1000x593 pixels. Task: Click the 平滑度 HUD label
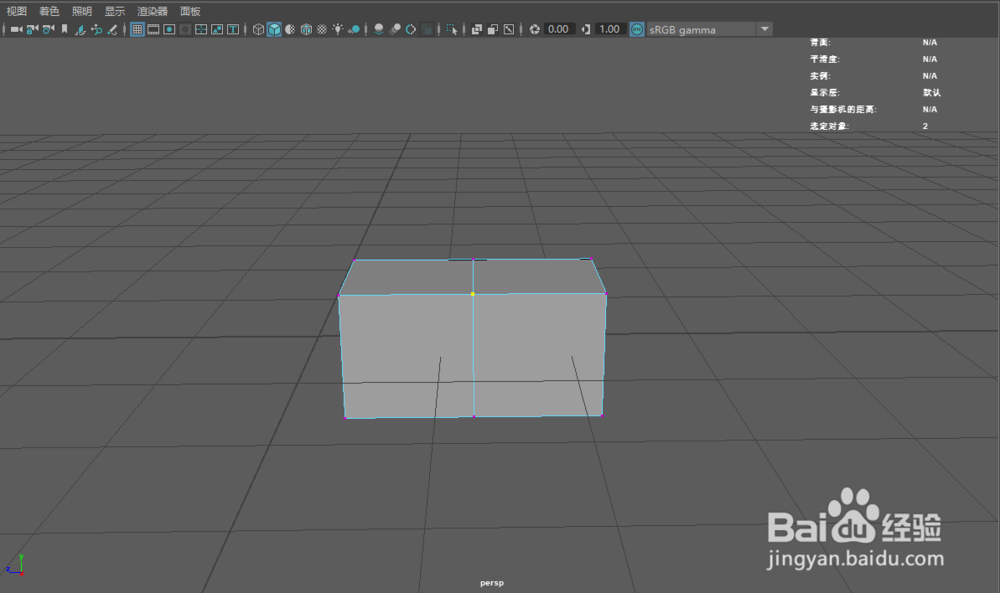coord(825,59)
